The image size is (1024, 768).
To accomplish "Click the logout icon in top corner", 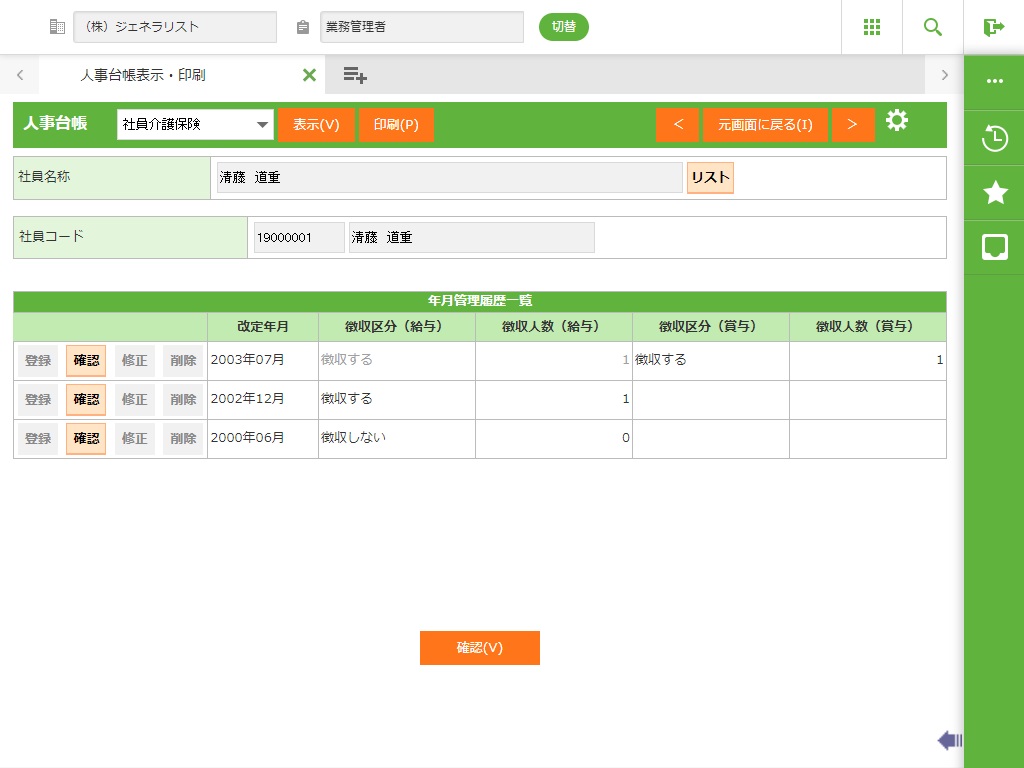I will [994, 27].
